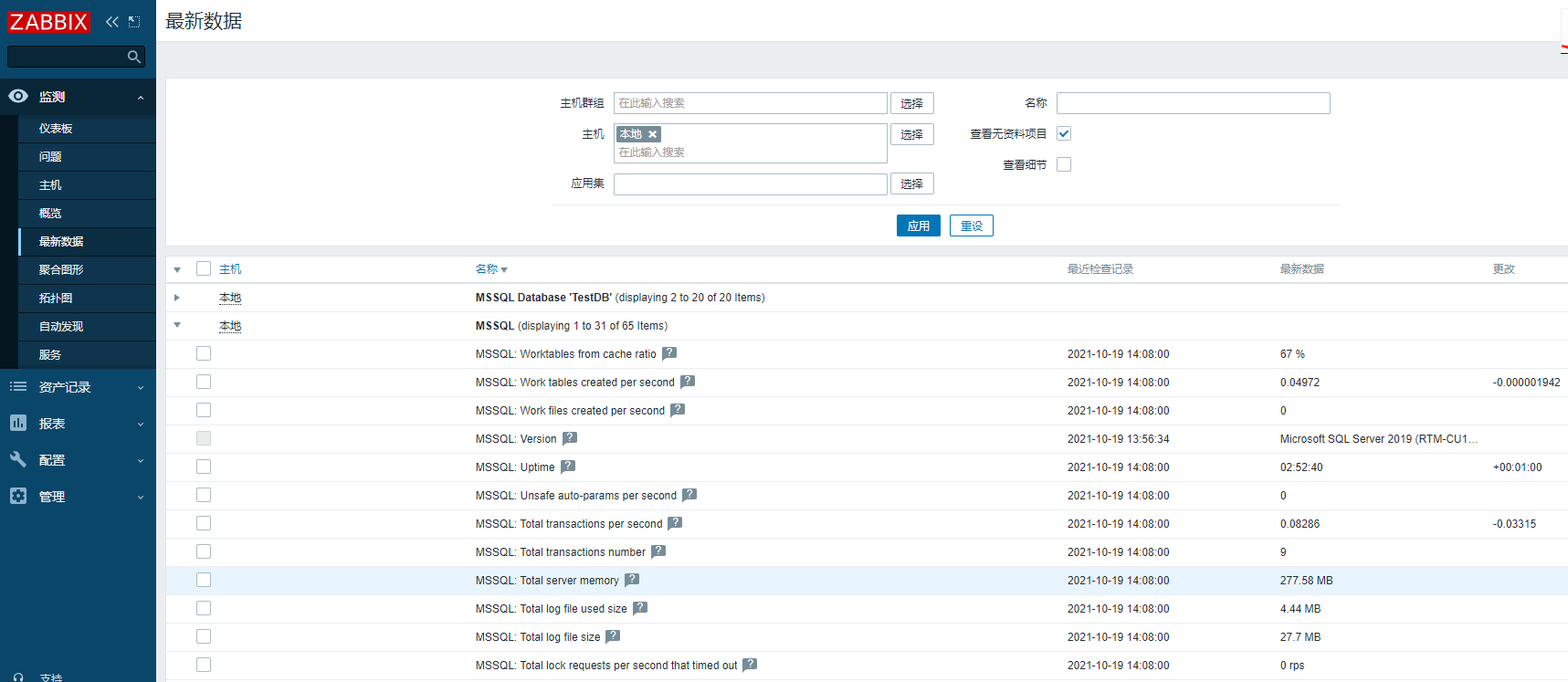
Task: Click the sidebar search magnifier icon
Action: (x=134, y=57)
